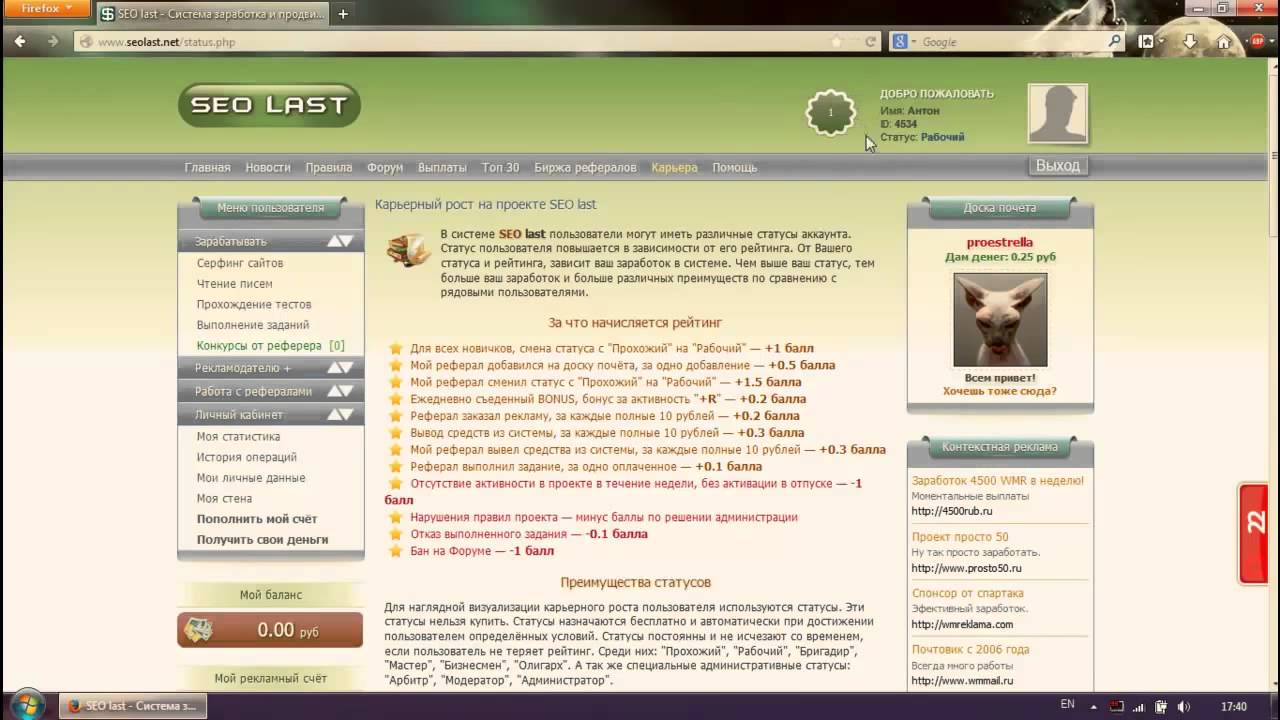Image resolution: width=1280 pixels, height=720 pixels.
Task: Click the books icon beside intro text
Action: point(408,250)
